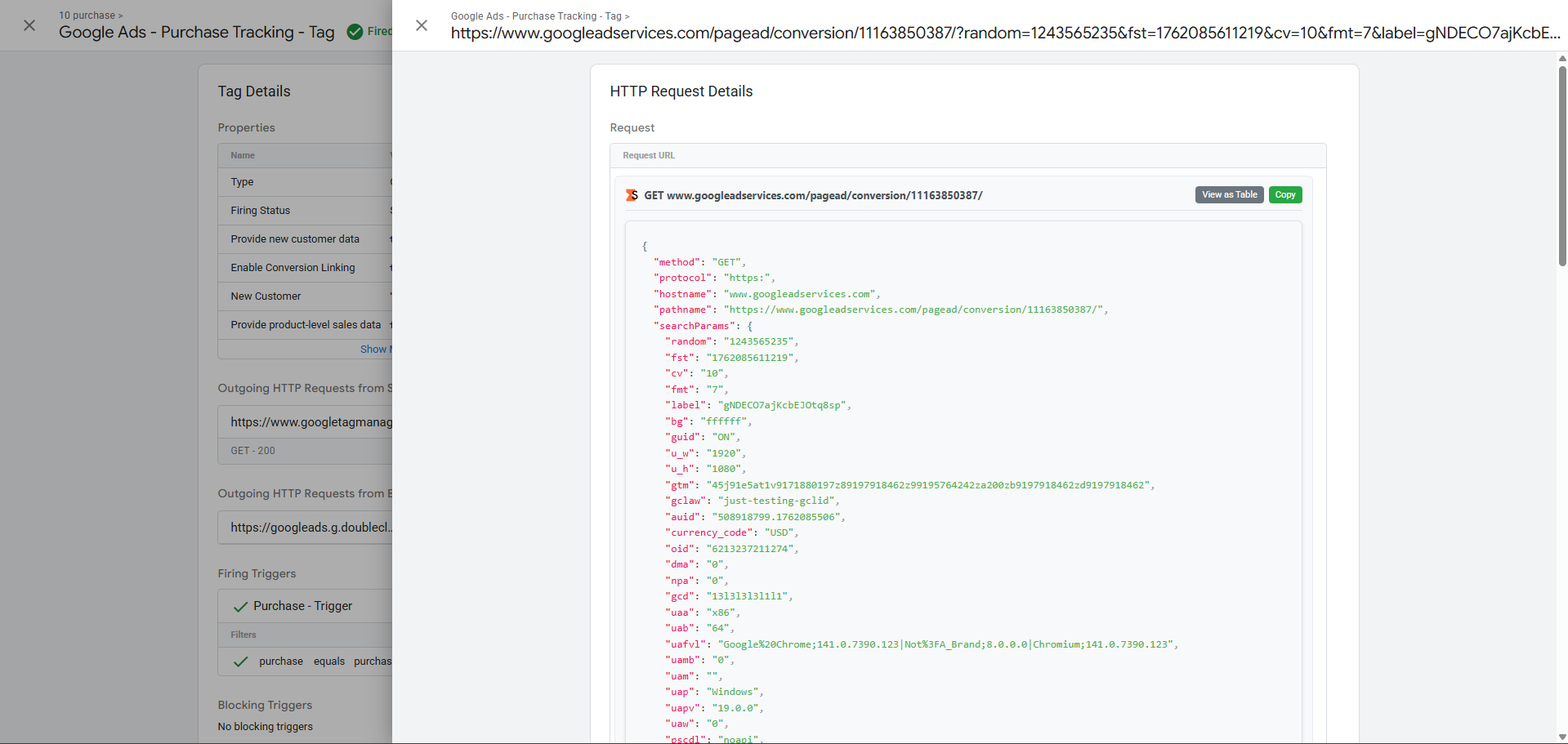This screenshot has height=744, width=1568.
Task: Open the googleads.g.doubleclick outgoing request
Action: point(310,528)
